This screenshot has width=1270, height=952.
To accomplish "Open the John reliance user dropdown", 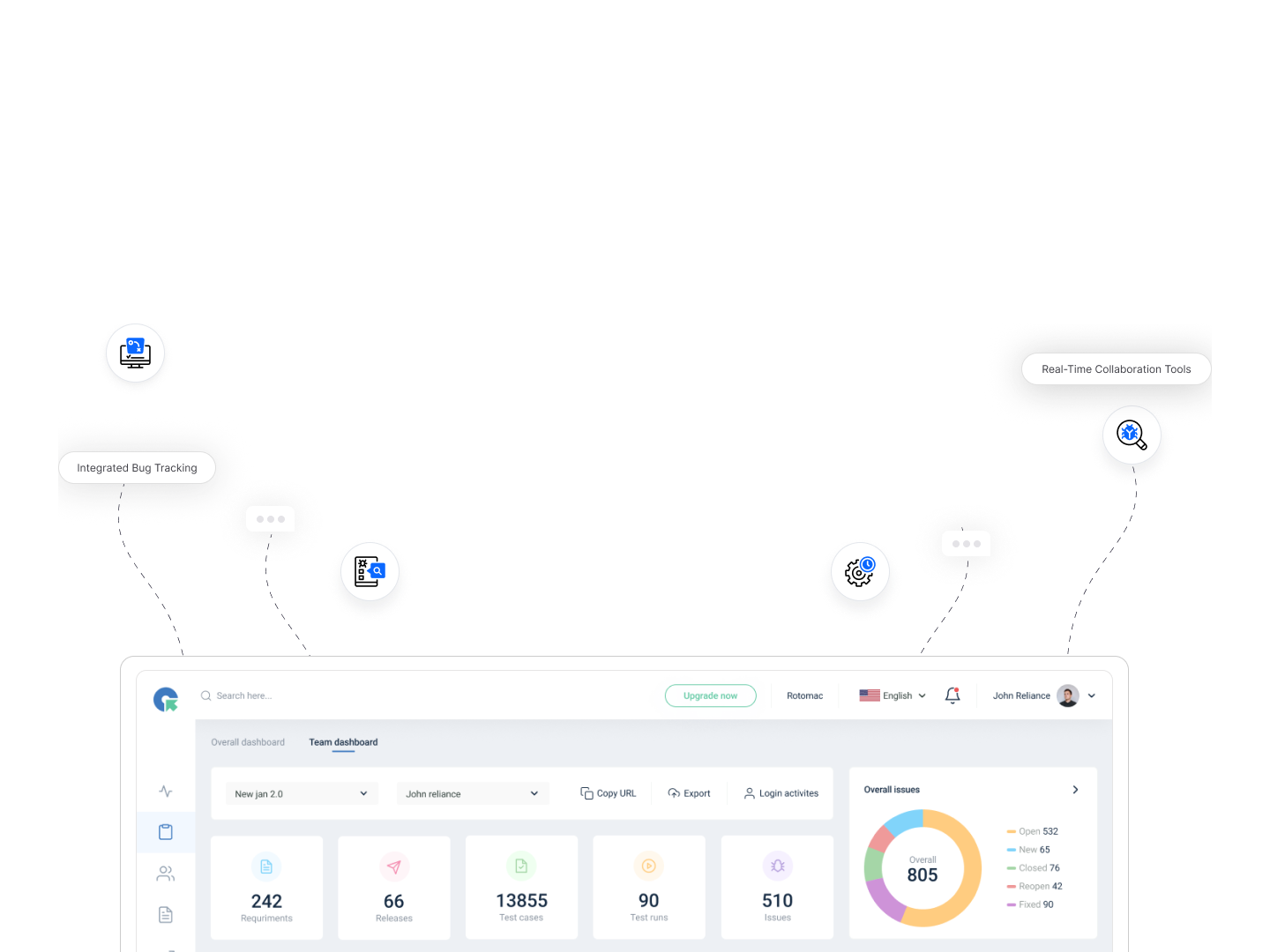I will (x=473, y=794).
